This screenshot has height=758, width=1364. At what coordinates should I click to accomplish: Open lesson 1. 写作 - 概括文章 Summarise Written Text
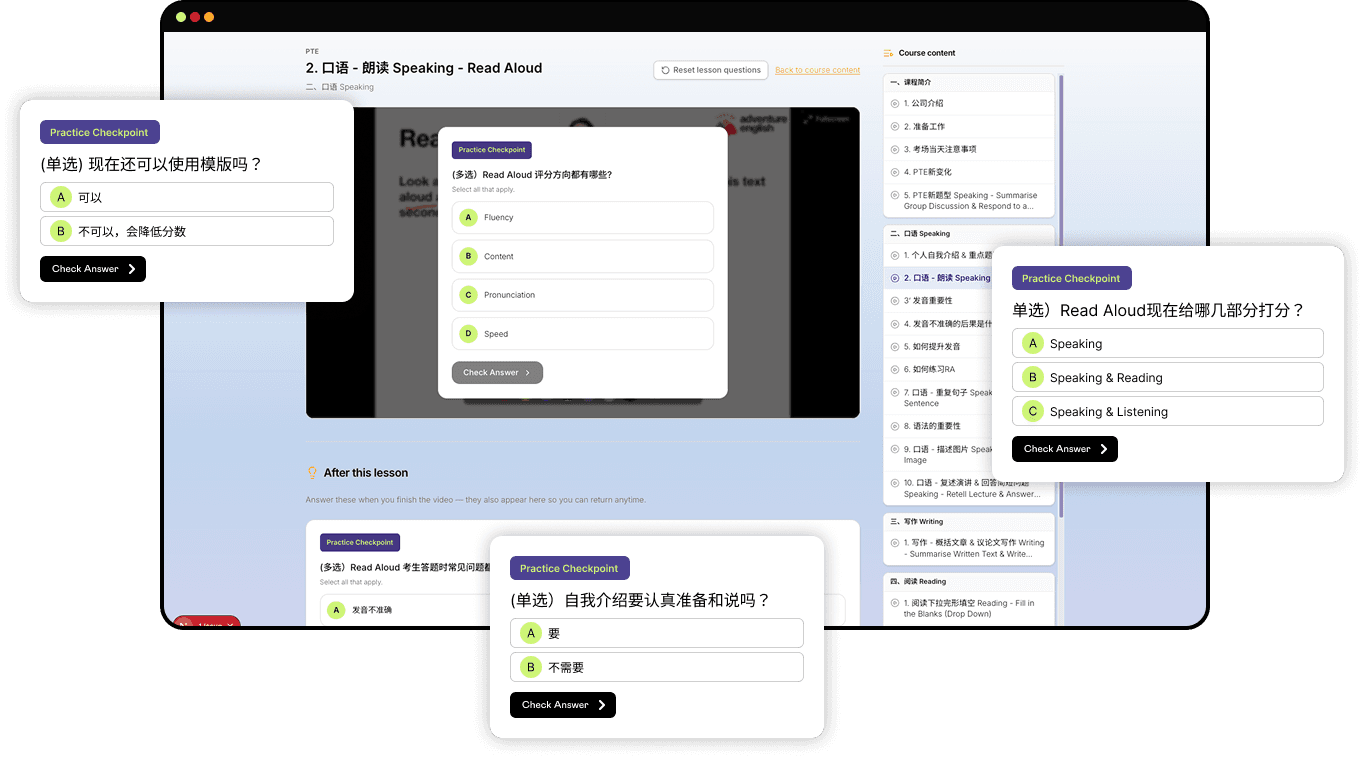click(x=968, y=548)
